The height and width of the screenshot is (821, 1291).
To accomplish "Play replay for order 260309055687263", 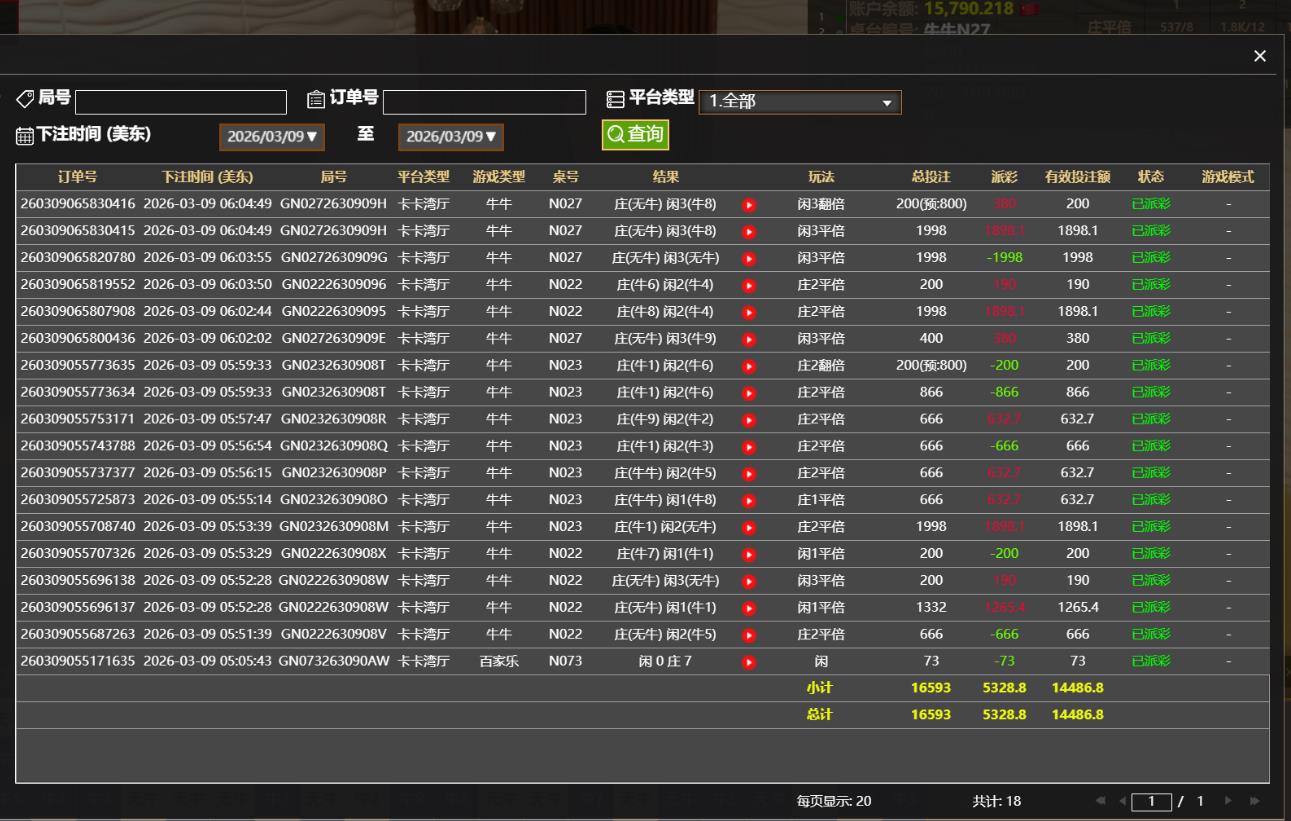I will [748, 634].
